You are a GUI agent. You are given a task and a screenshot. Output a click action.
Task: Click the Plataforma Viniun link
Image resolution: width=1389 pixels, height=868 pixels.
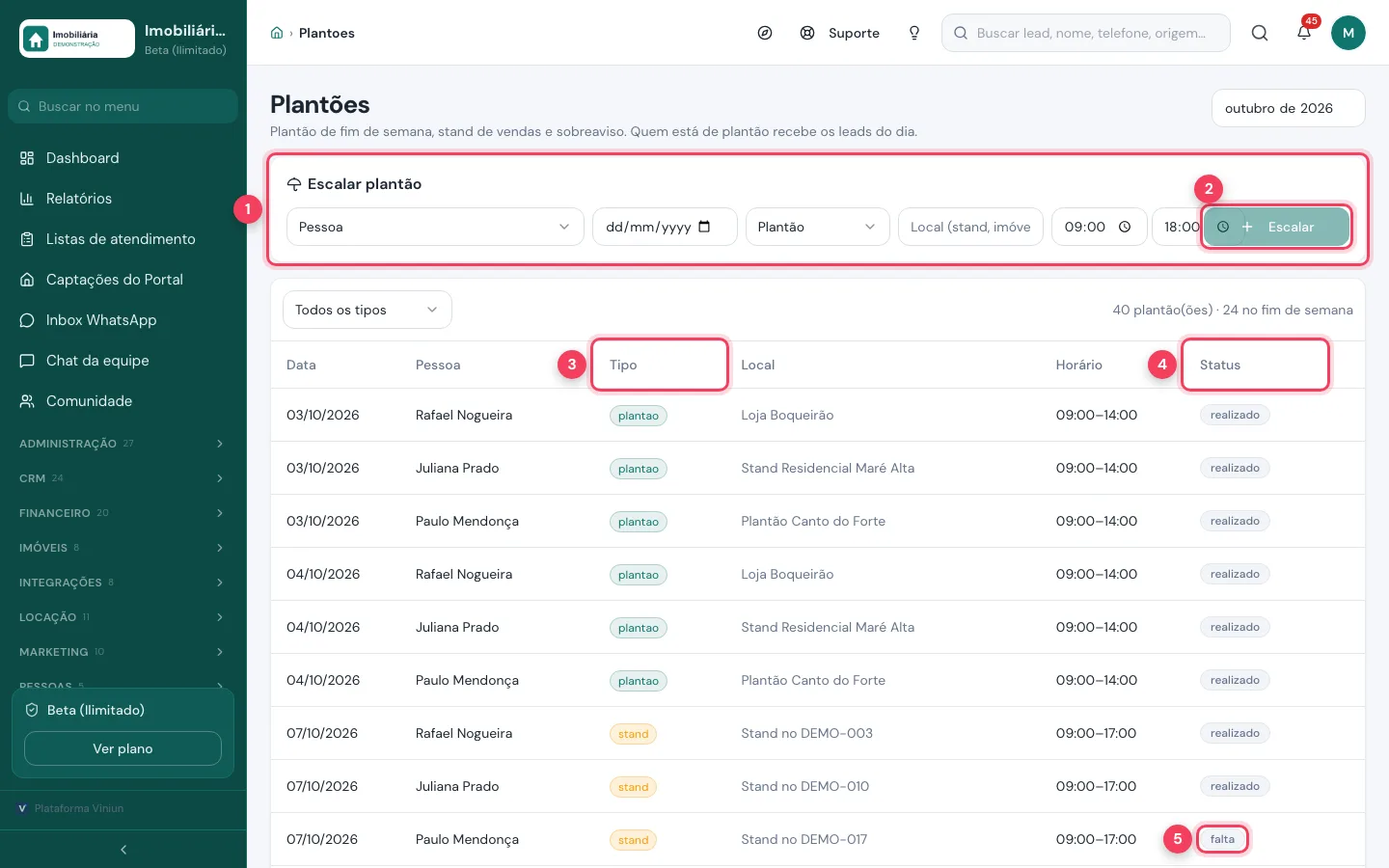(x=71, y=808)
